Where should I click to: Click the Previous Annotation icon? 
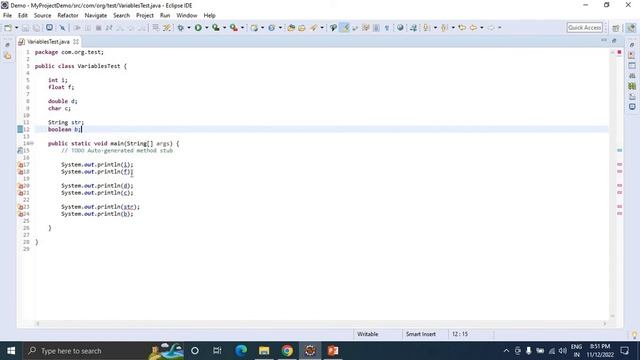[444, 28]
